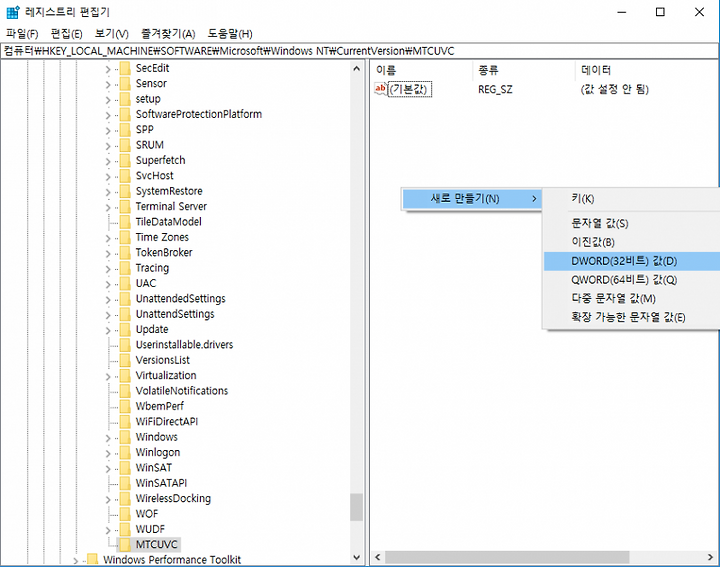The image size is (720, 567).
Task: Open the 파일(F) menu
Action: (x=22, y=34)
